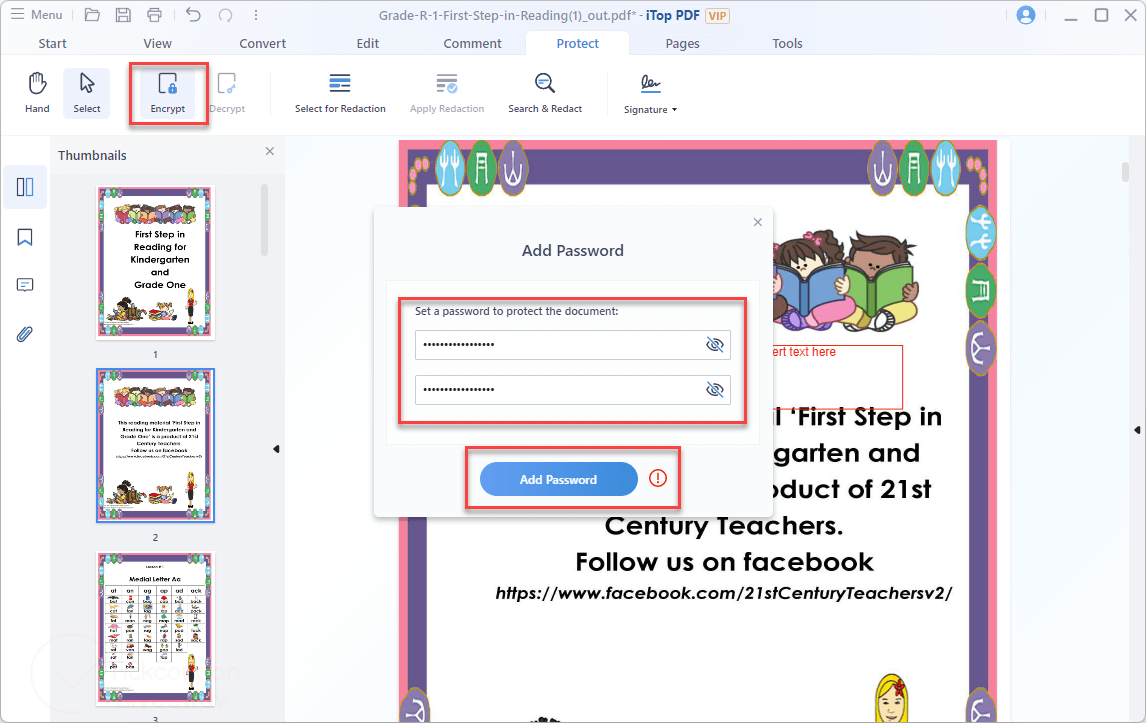
Task: Open Search & Redact tool
Action: (545, 92)
